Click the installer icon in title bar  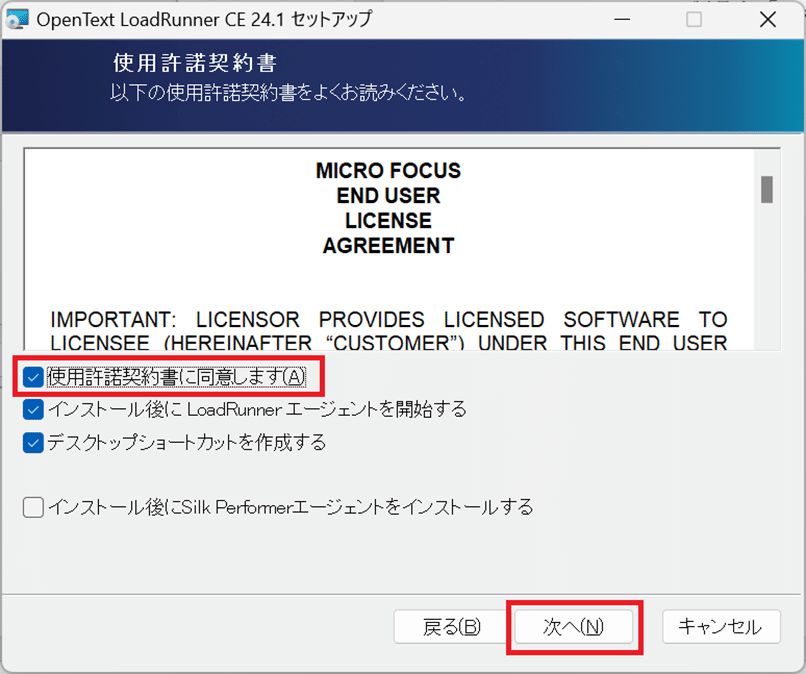17,20
